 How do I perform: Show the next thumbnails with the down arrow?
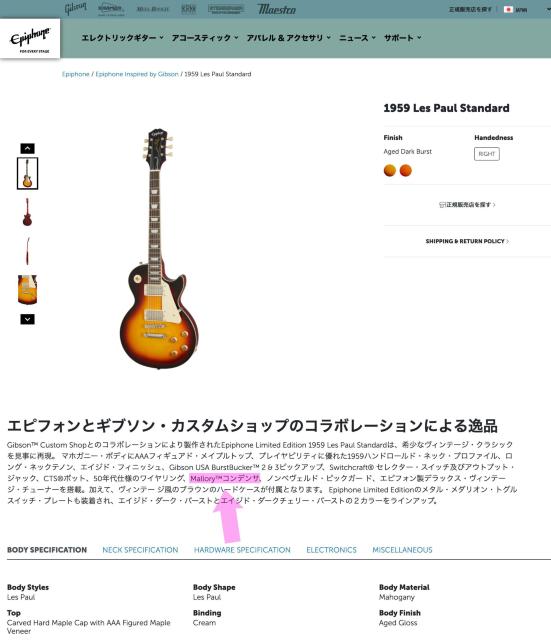pos(27,319)
